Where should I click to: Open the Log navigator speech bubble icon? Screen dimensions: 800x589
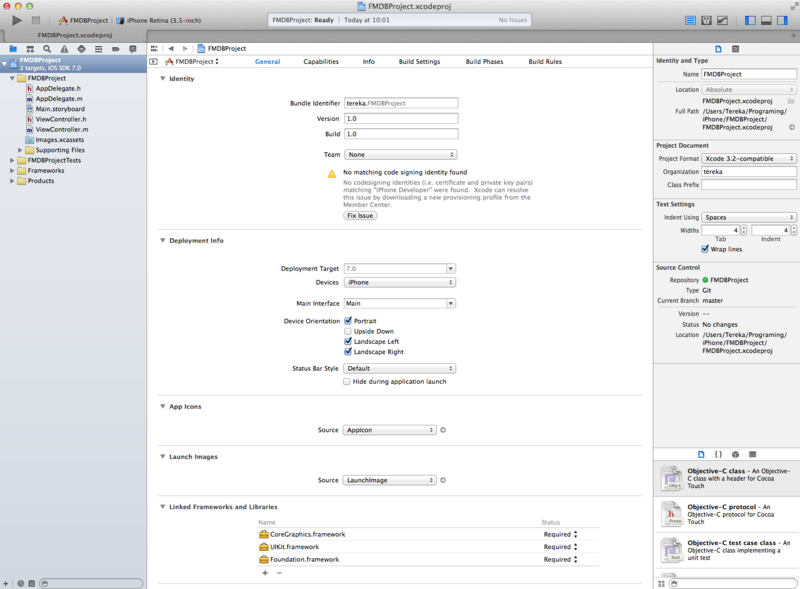click(x=133, y=49)
